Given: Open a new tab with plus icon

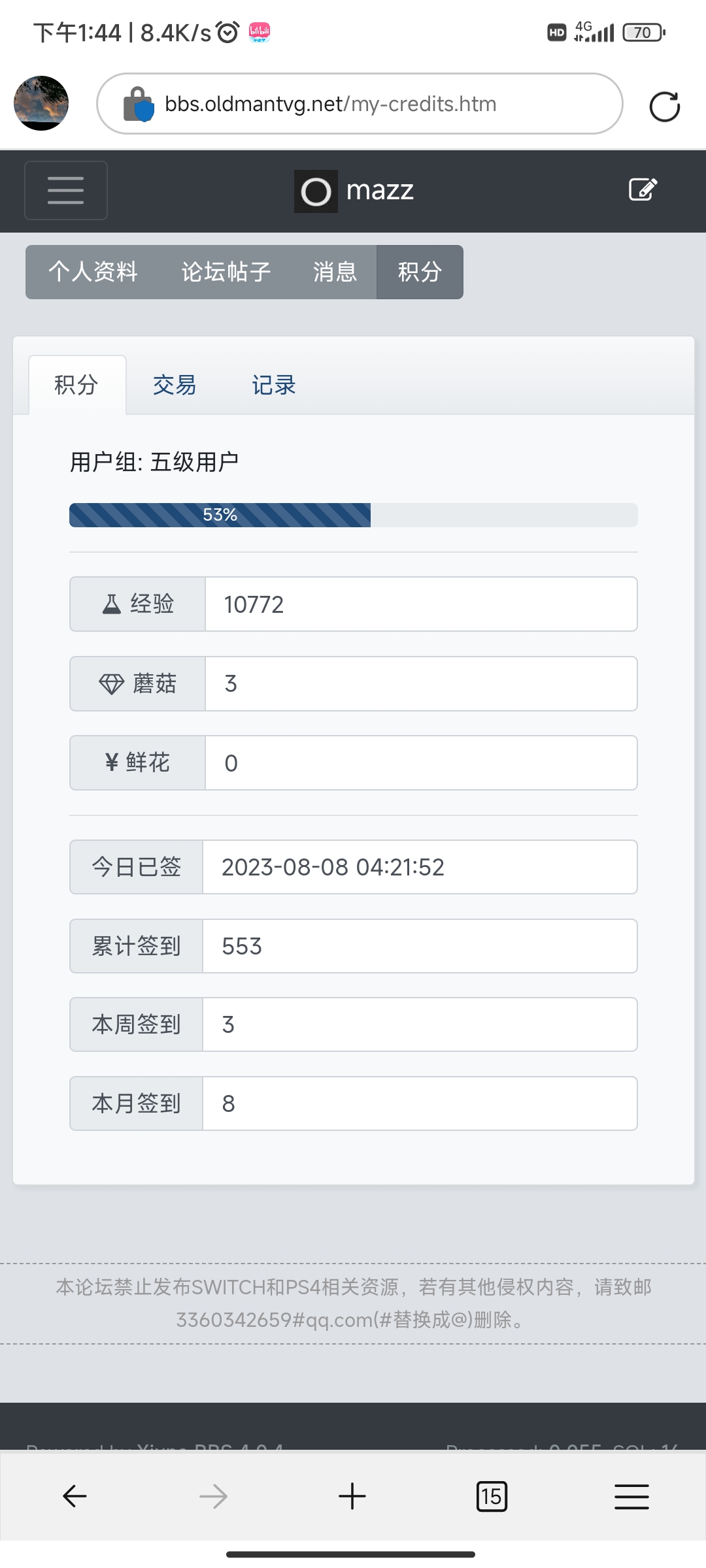Looking at the screenshot, I should coord(352,1495).
